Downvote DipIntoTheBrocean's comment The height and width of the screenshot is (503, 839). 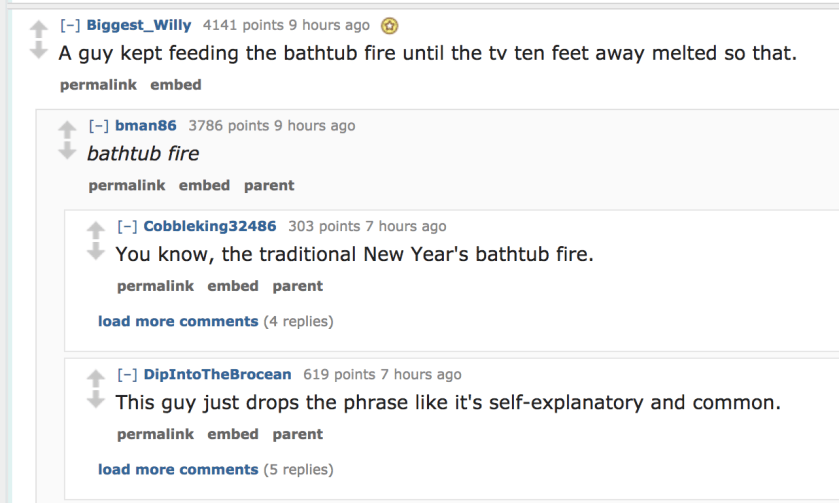click(x=97, y=398)
